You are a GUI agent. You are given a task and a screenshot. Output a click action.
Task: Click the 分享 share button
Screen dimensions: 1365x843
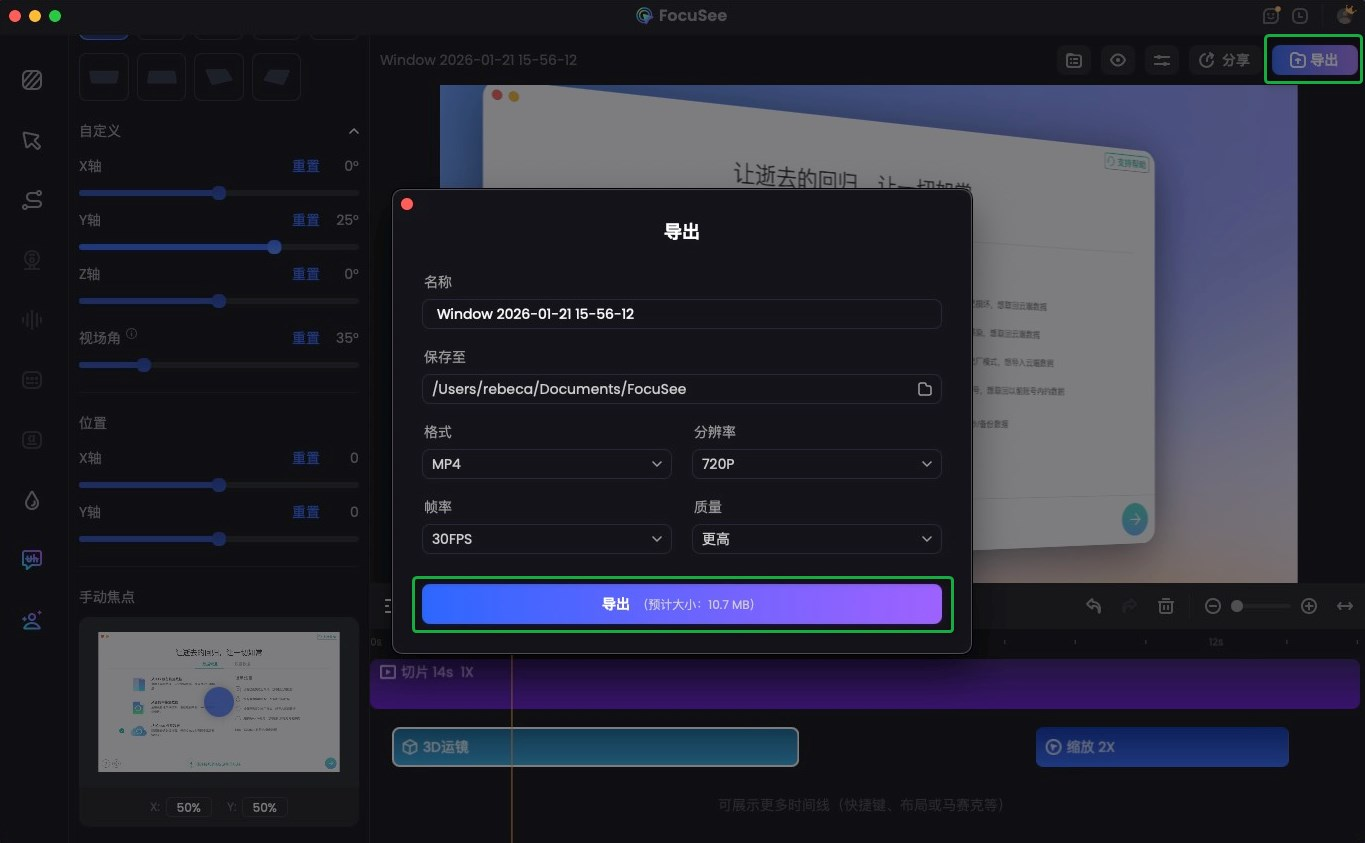point(1224,61)
